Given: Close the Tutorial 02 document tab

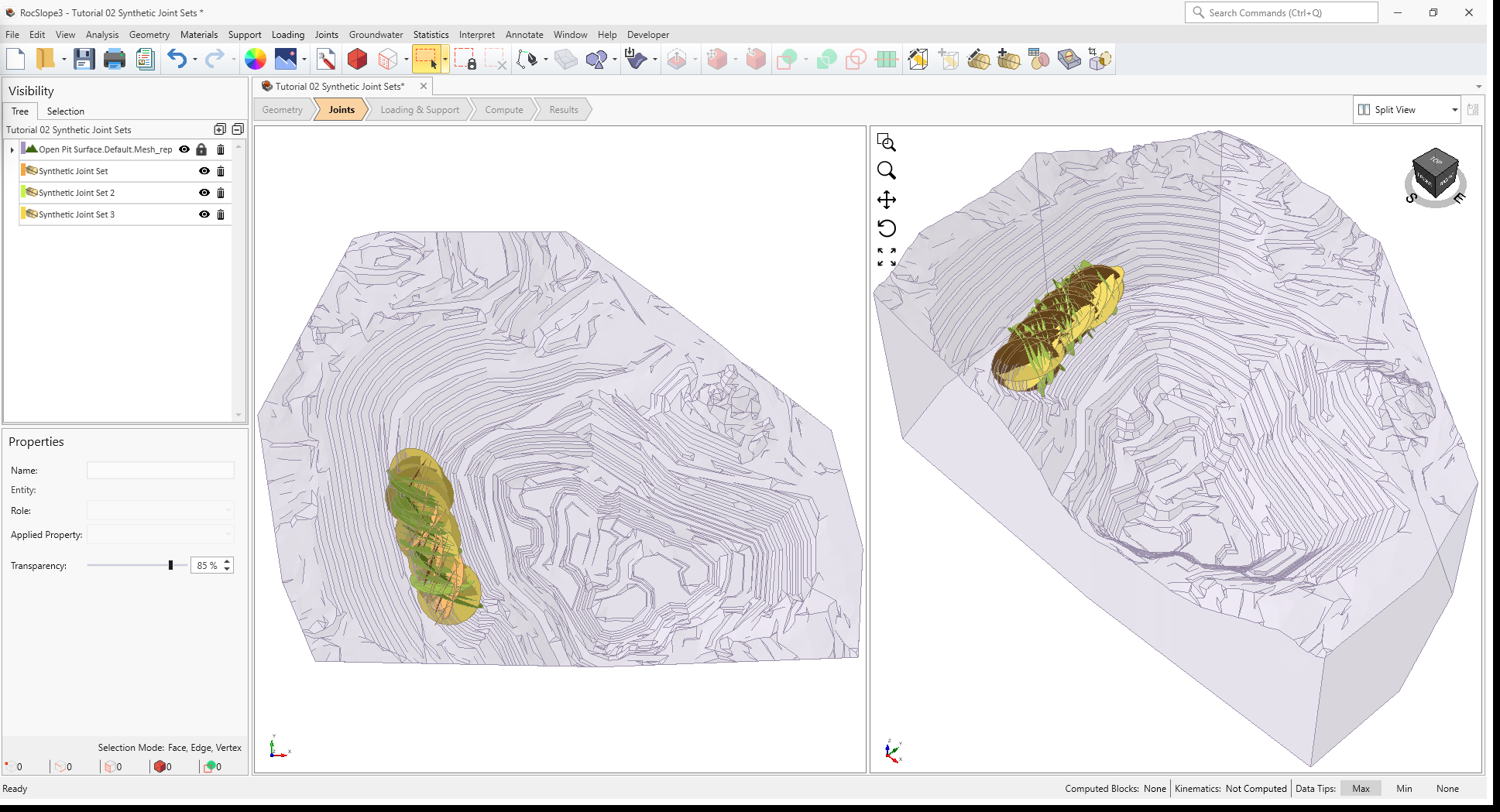Looking at the screenshot, I should 424,87.
